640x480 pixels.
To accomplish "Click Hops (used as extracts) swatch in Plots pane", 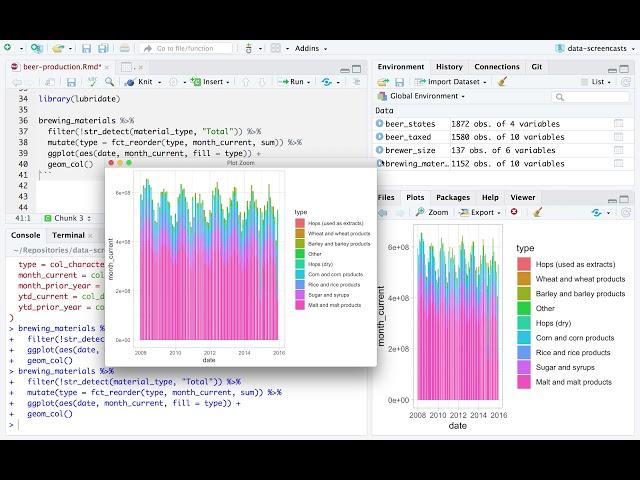I will click(524, 264).
